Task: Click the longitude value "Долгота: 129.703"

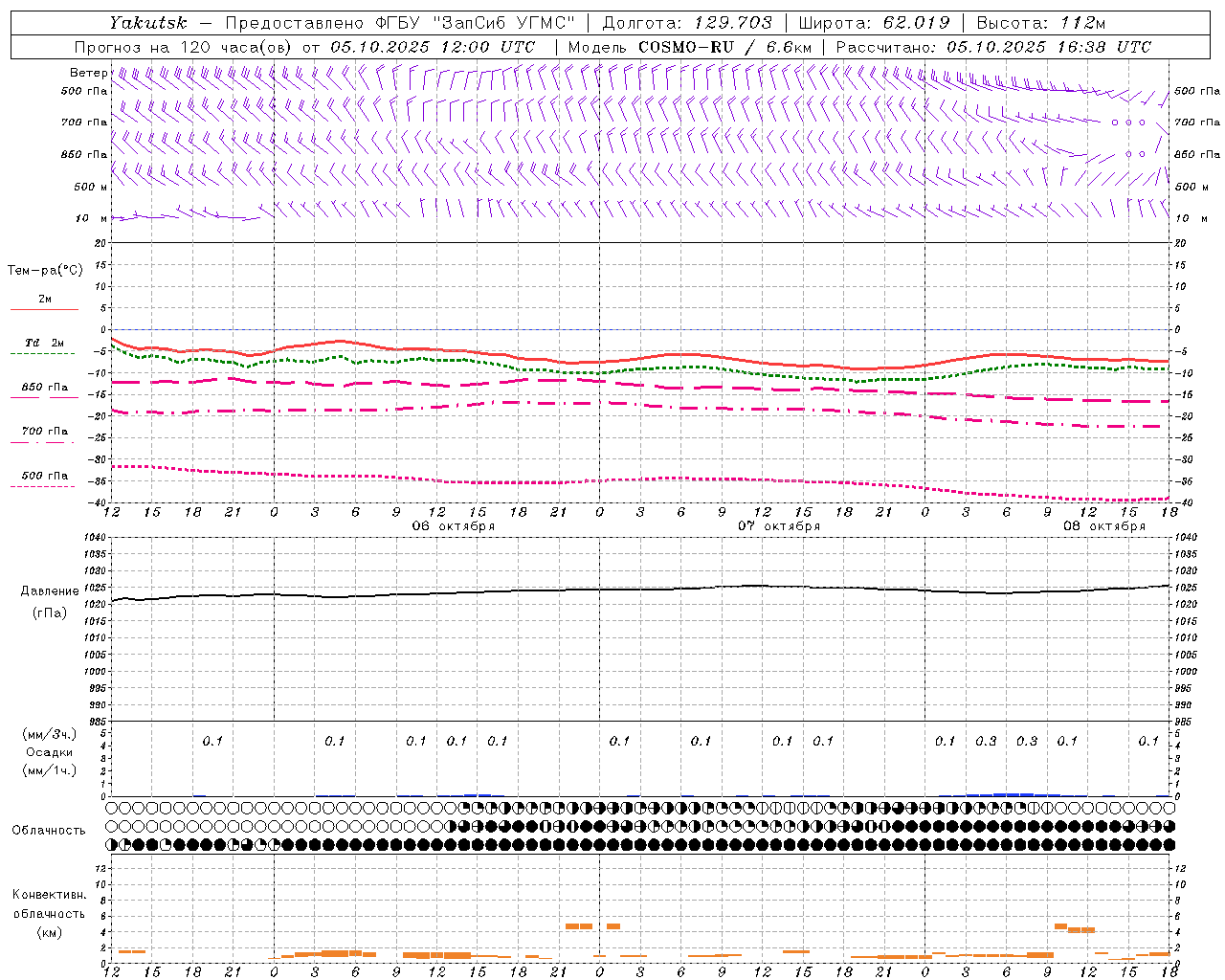Action: [686, 23]
